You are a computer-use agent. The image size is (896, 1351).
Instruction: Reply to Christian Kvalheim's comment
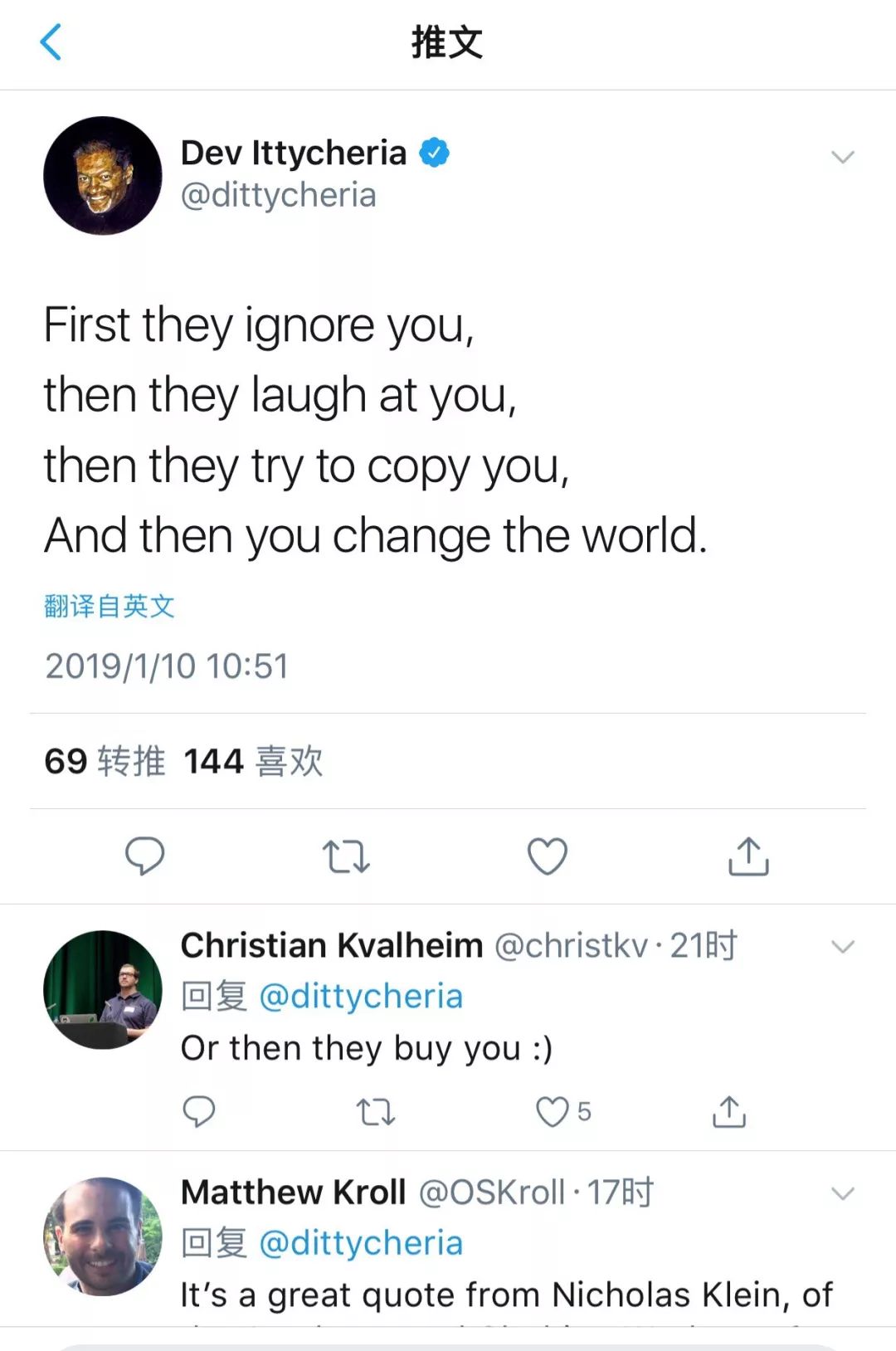pos(199,1111)
